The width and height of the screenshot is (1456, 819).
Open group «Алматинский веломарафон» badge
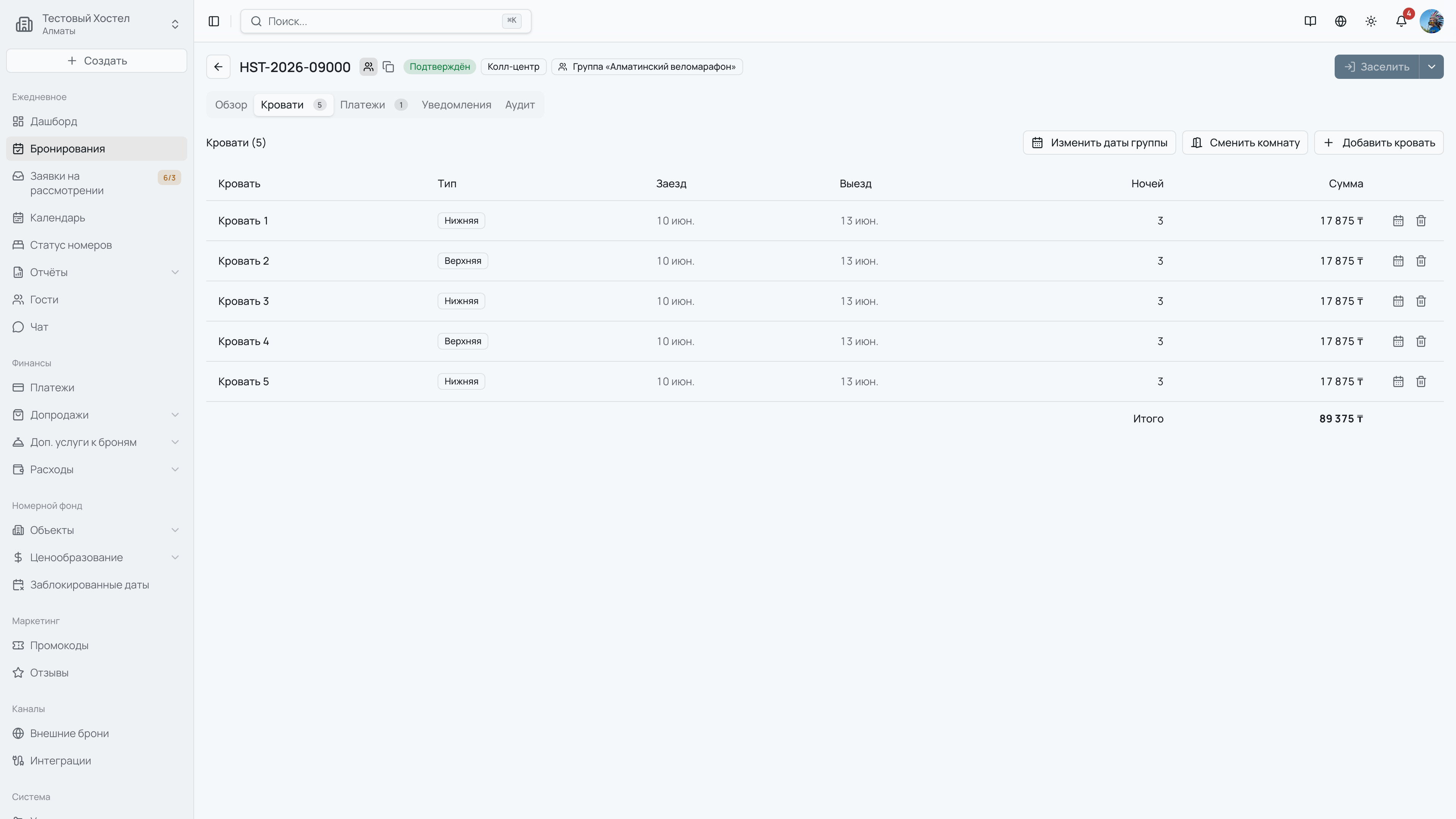click(647, 67)
